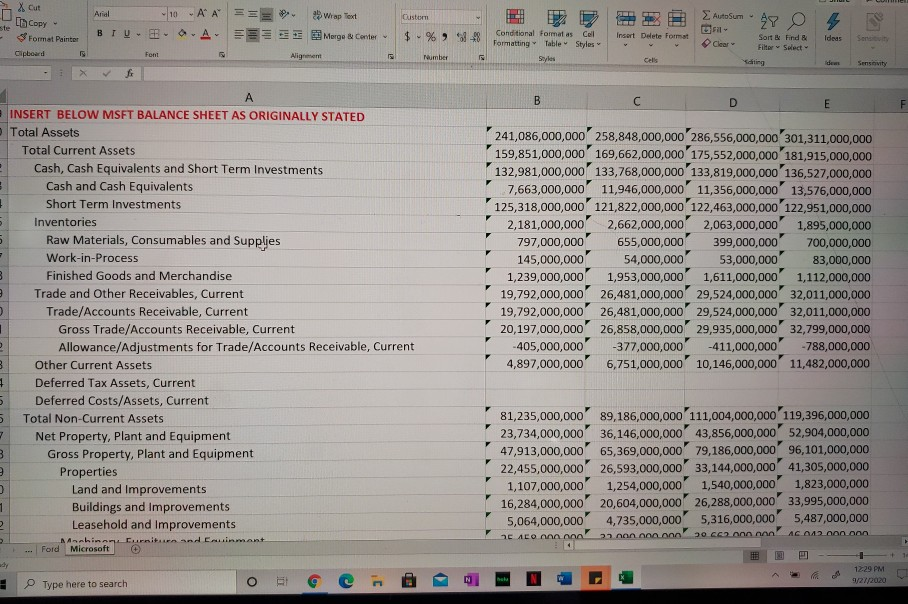Open the font size 10 dropdown
908x604 pixels.
click(x=191, y=14)
